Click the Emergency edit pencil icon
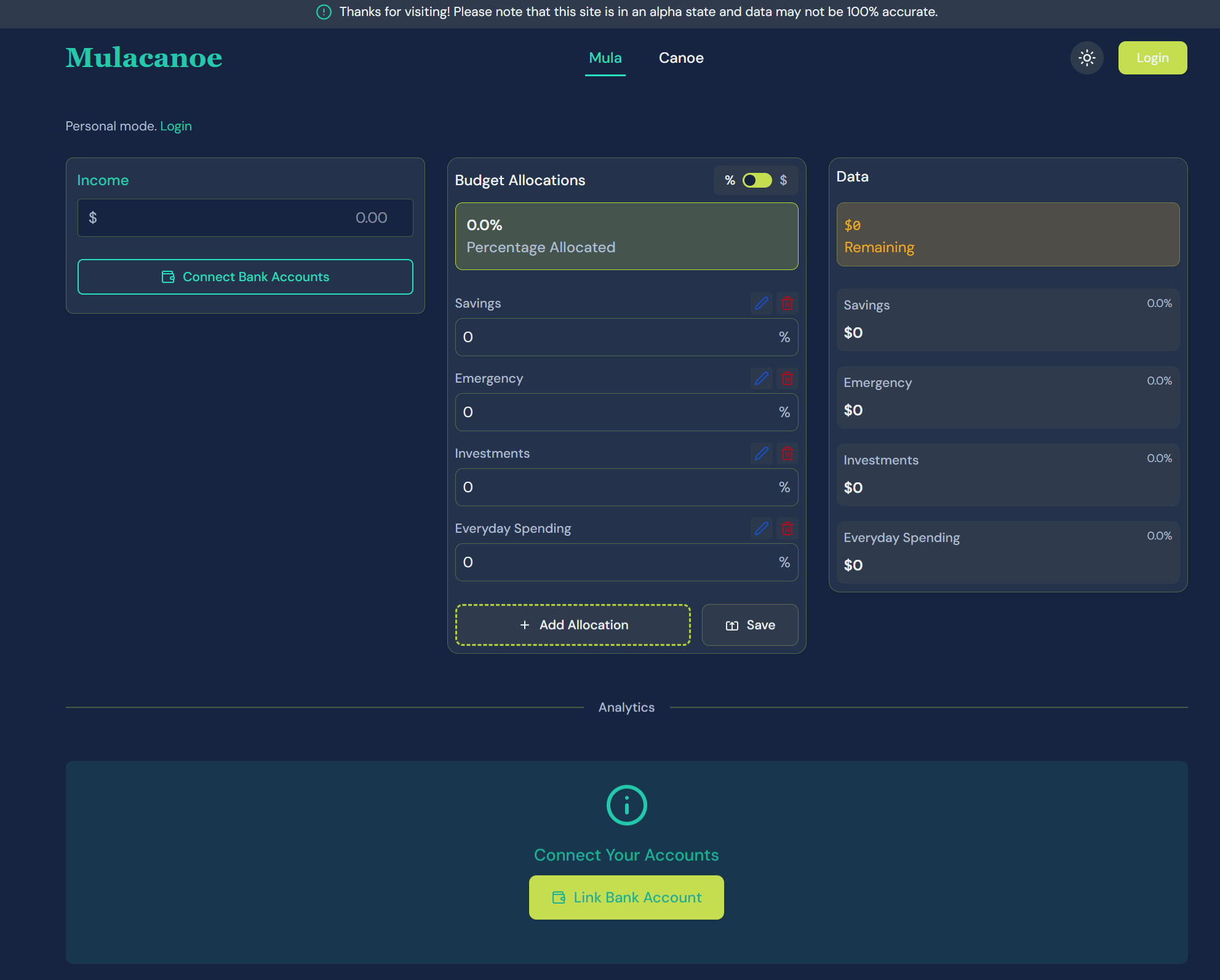 pyautogui.click(x=762, y=378)
